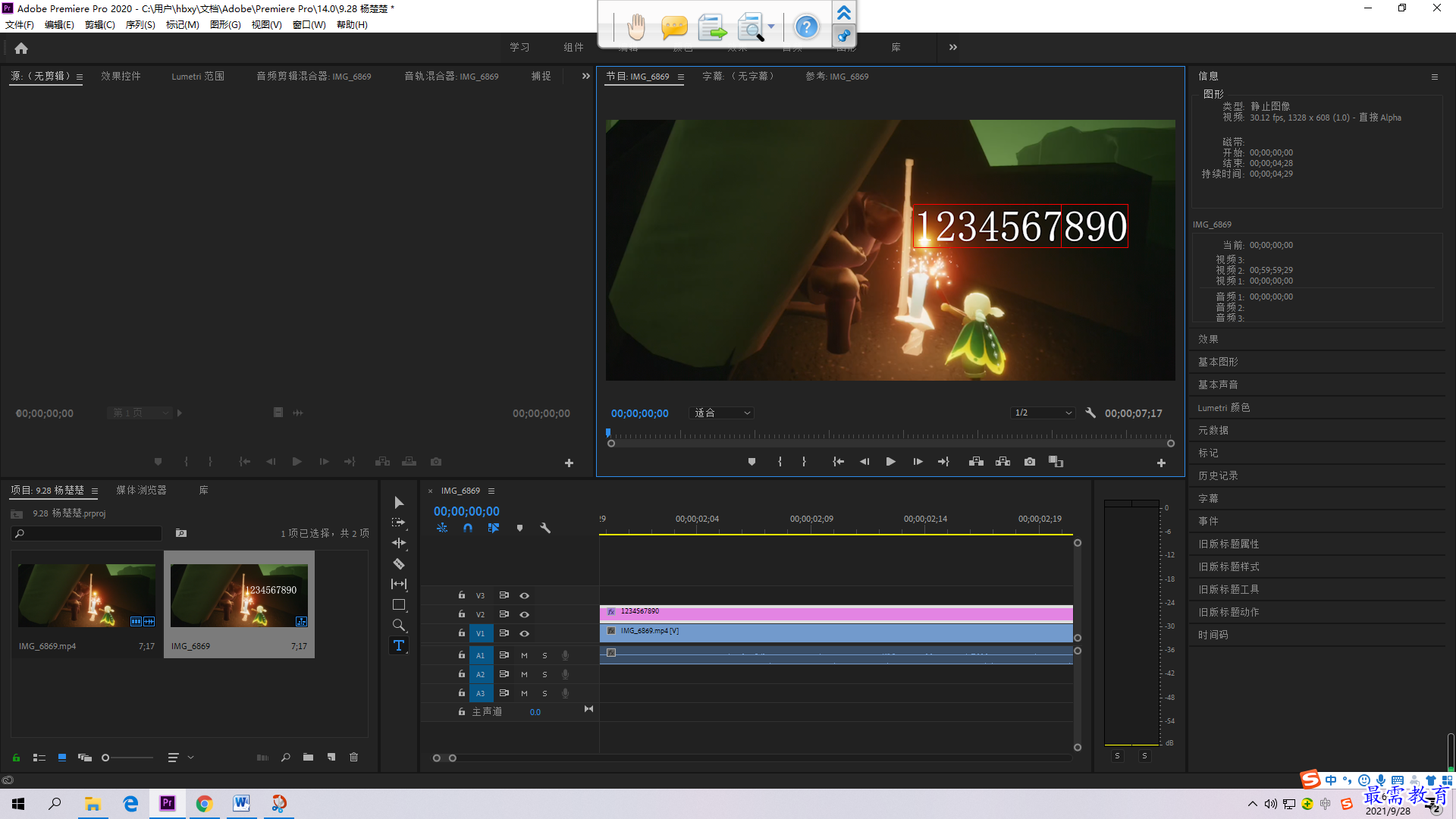
Task: Play the Program monitor sequence
Action: (891, 462)
